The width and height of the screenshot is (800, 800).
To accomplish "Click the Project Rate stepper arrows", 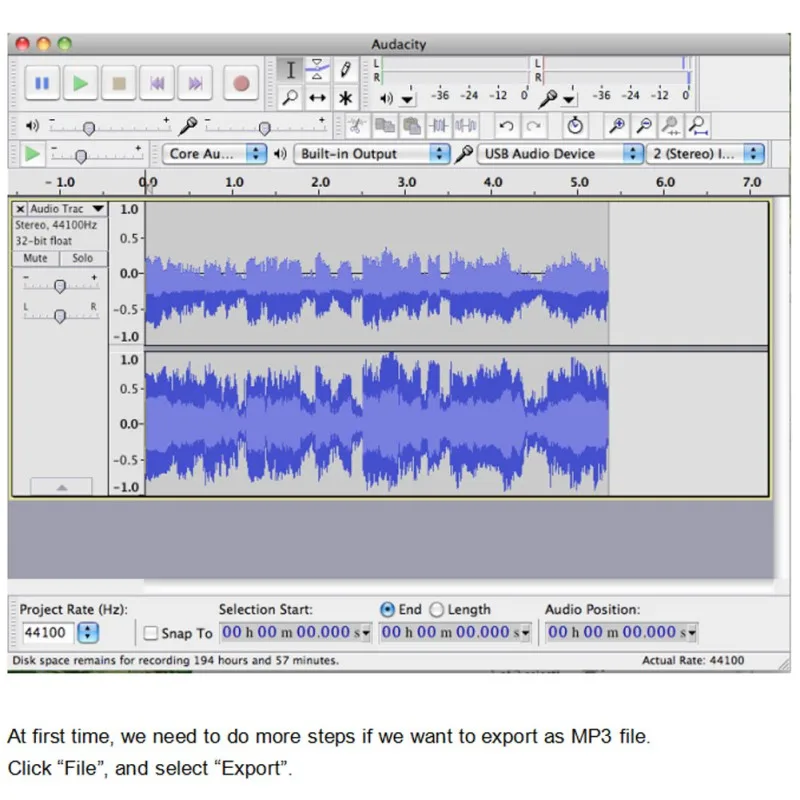I will click(x=88, y=633).
